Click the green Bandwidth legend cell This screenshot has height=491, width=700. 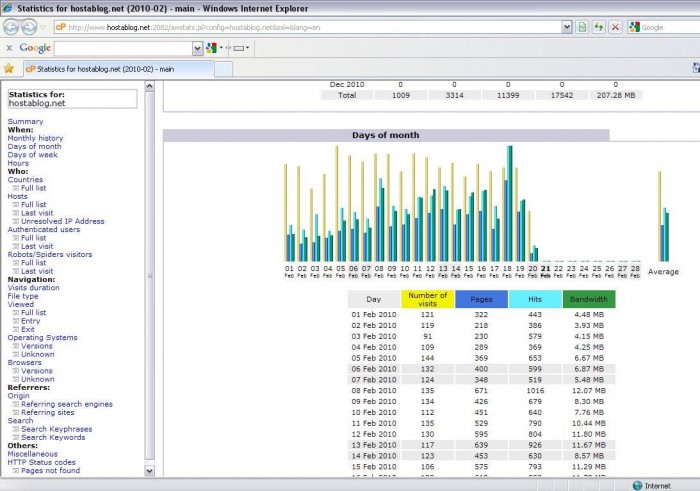[x=589, y=299]
